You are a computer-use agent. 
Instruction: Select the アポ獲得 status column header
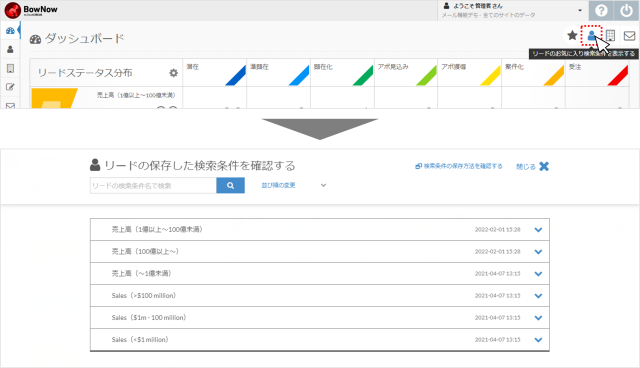click(x=469, y=73)
